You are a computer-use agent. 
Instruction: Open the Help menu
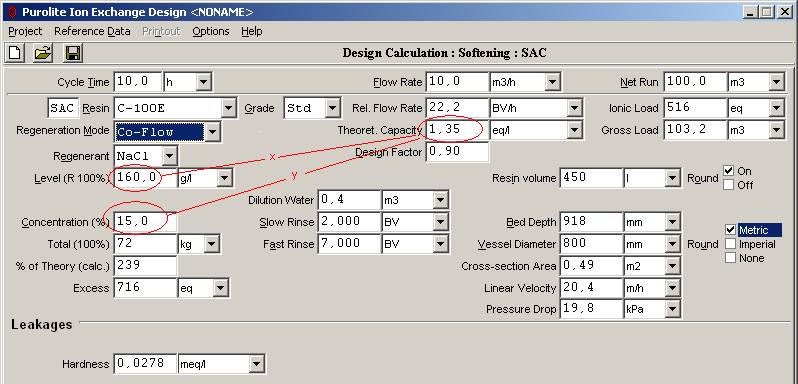coord(251,31)
